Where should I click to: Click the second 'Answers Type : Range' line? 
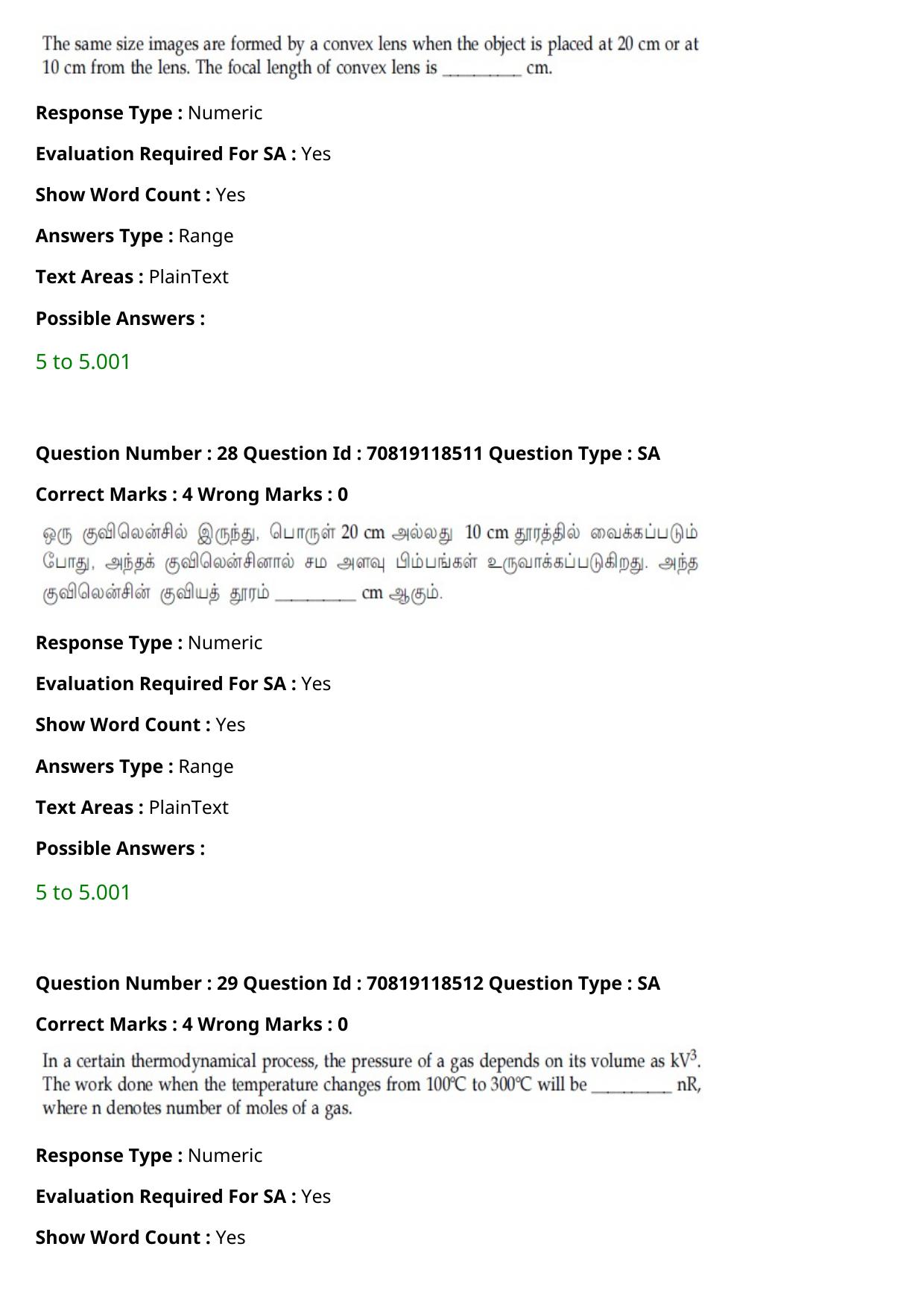134,766
